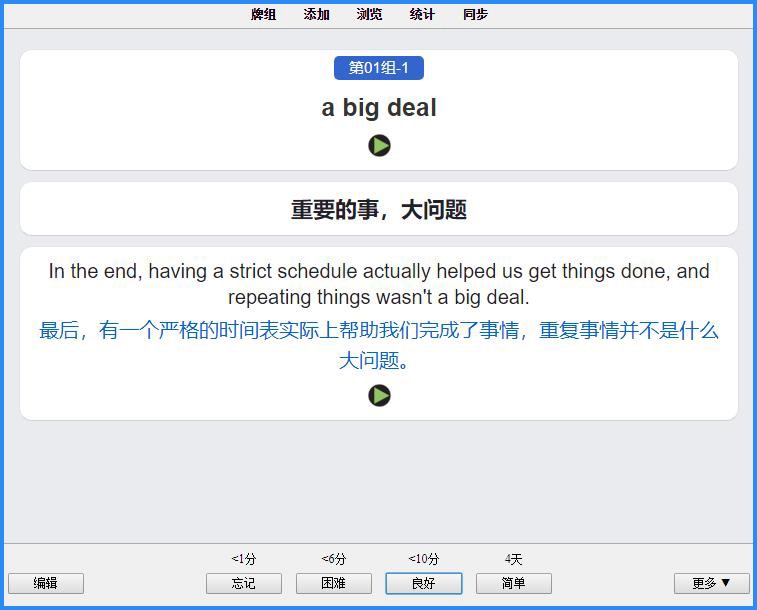The image size is (757, 610).
Task: Open the 添加 (Add) menu item
Action: 316,14
